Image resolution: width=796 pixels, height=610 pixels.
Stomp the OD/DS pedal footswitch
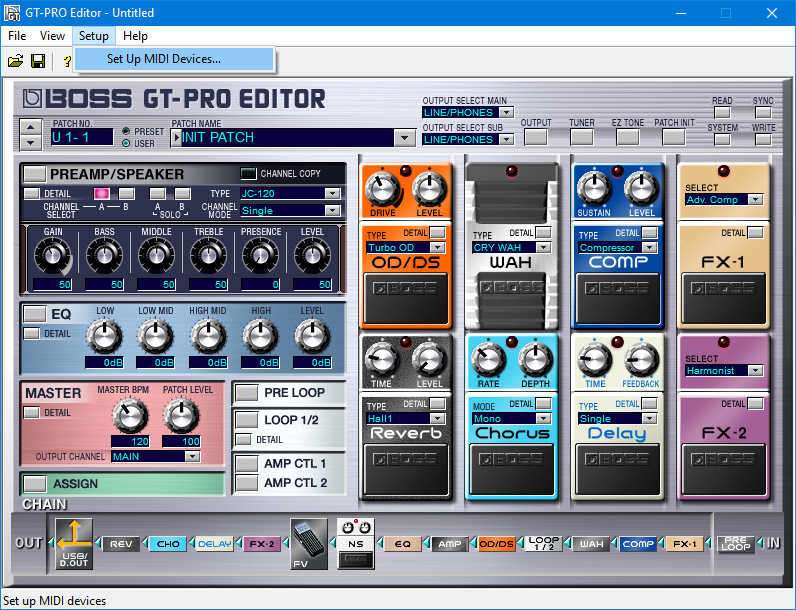pyautogui.click(x=406, y=298)
